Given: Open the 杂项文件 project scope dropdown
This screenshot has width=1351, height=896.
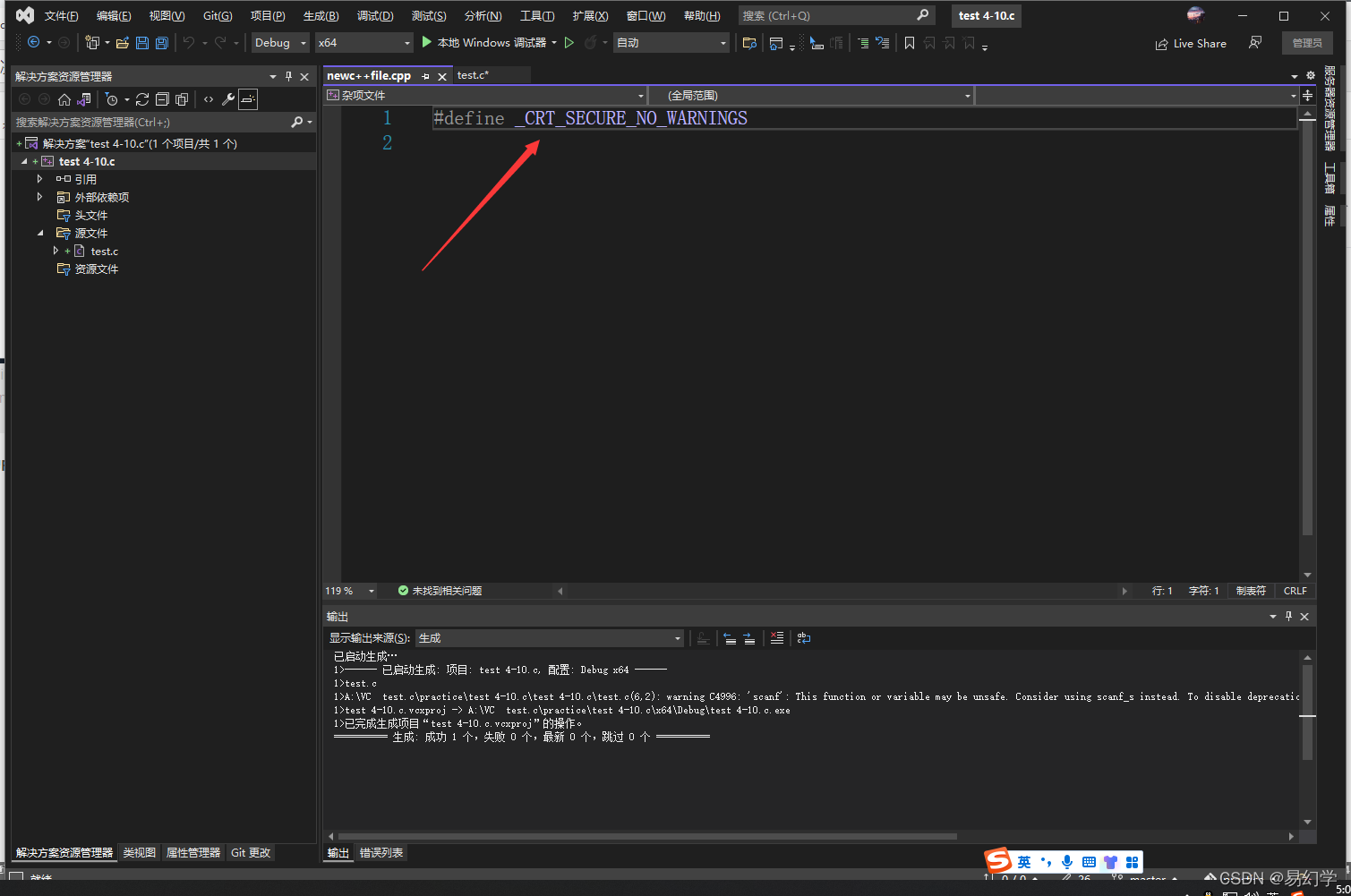Looking at the screenshot, I should [x=485, y=95].
